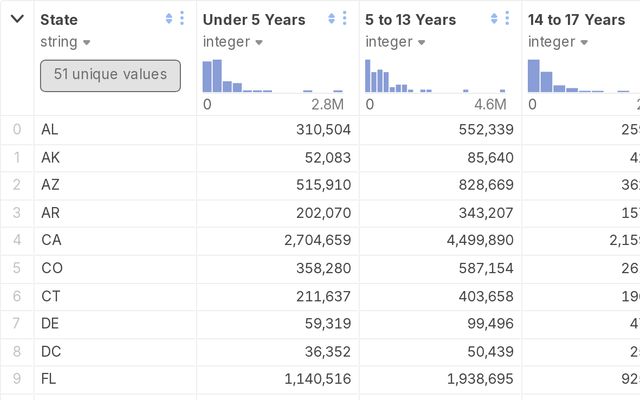Select the CA state cell
This screenshot has width=640, height=400.
pyautogui.click(x=51, y=240)
